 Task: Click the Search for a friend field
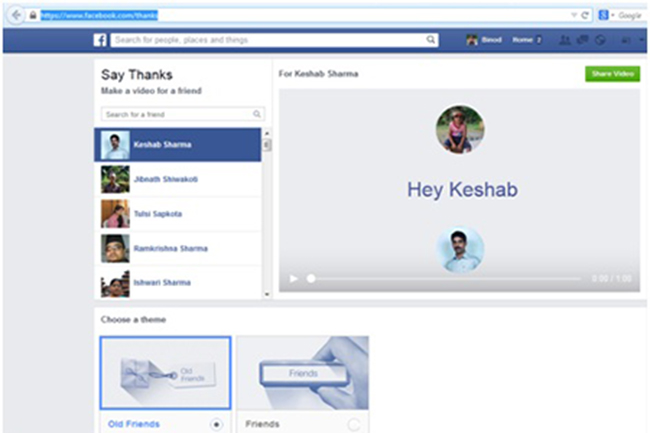183,114
